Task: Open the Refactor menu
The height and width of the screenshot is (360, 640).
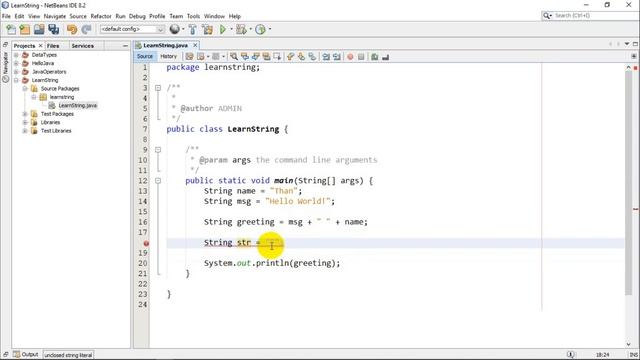Action: 101,16
